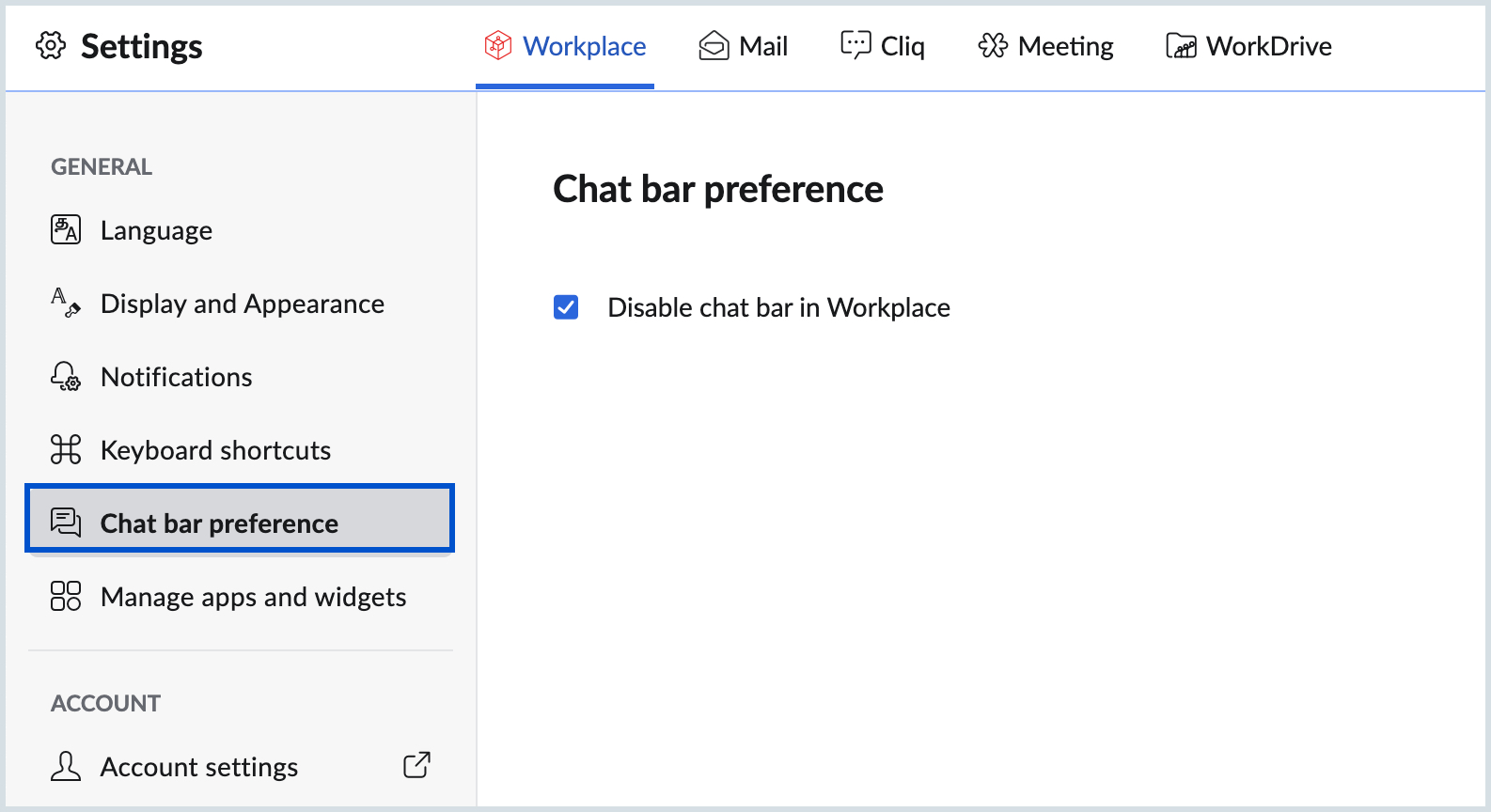Open the WorkDrive settings tab
Viewport: 1491px width, 812px height.
coord(1268,46)
